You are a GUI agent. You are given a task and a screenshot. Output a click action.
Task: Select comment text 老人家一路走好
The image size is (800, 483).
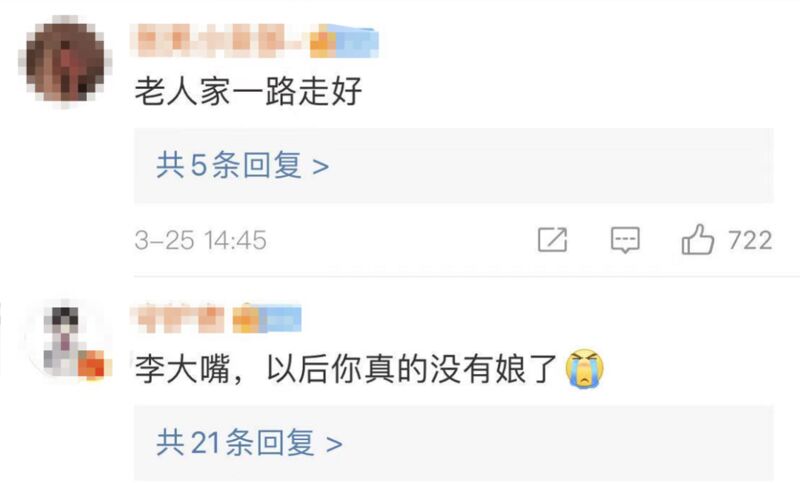point(248,92)
